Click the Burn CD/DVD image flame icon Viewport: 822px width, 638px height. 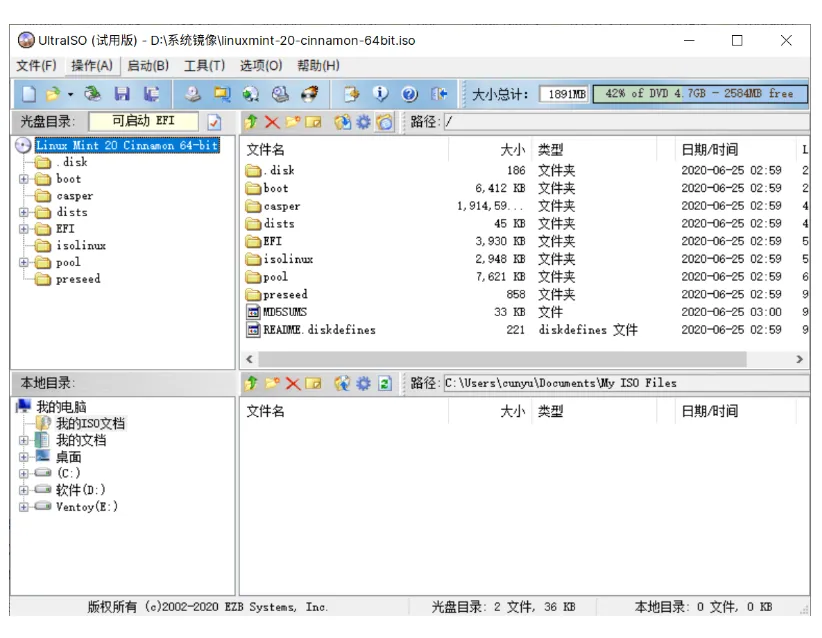pyautogui.click(x=310, y=94)
